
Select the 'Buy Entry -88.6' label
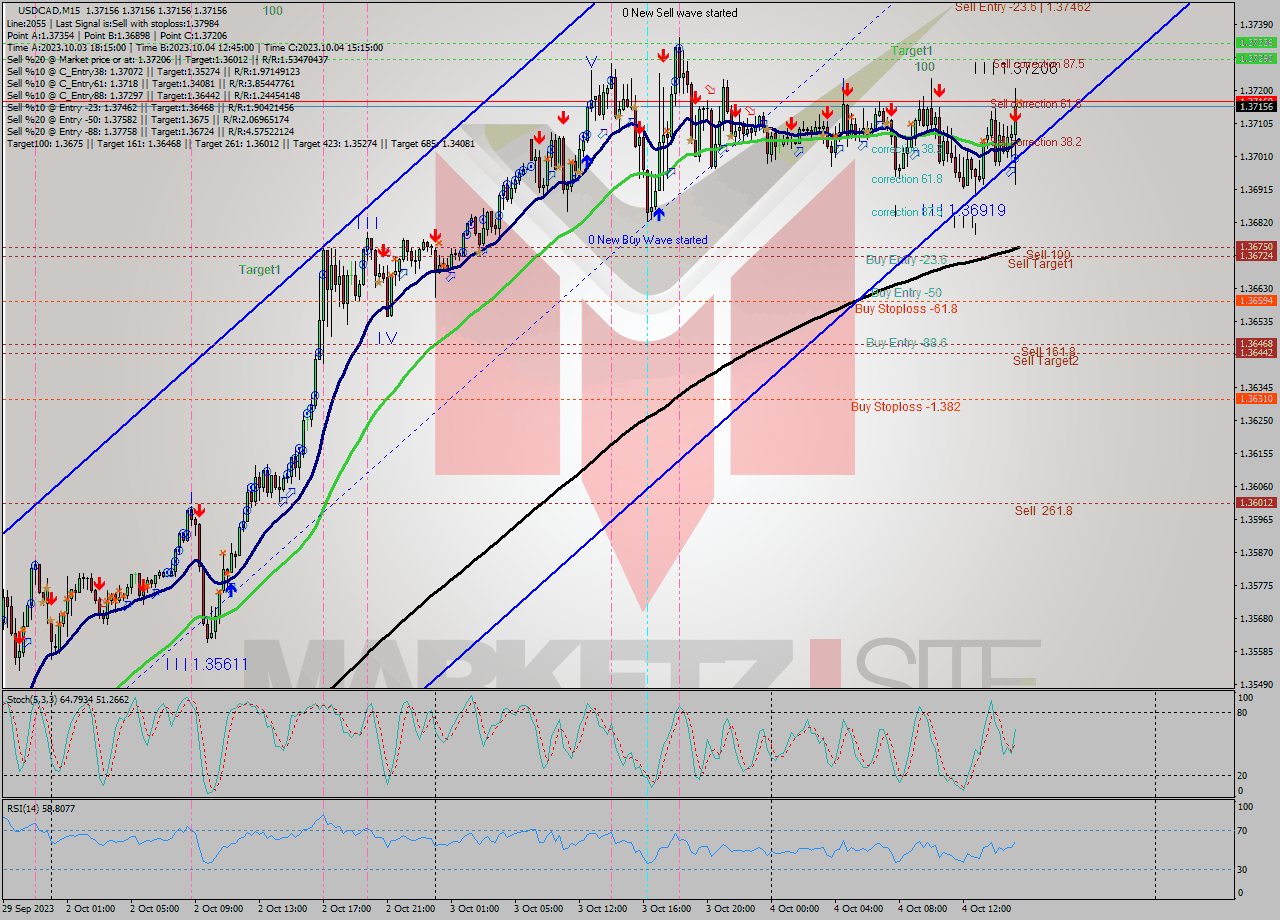click(906, 342)
